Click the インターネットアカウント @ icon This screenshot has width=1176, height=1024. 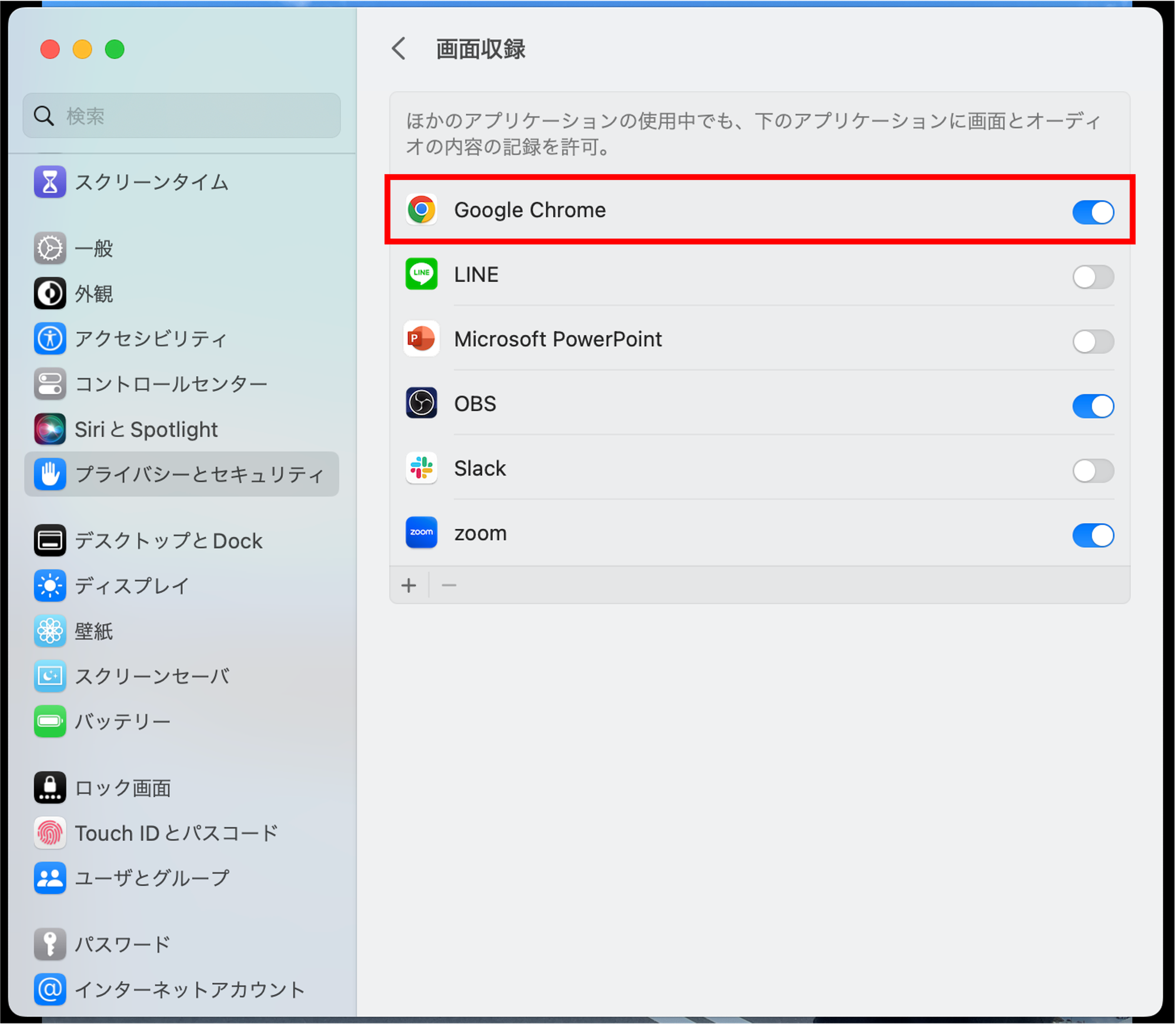(x=50, y=989)
